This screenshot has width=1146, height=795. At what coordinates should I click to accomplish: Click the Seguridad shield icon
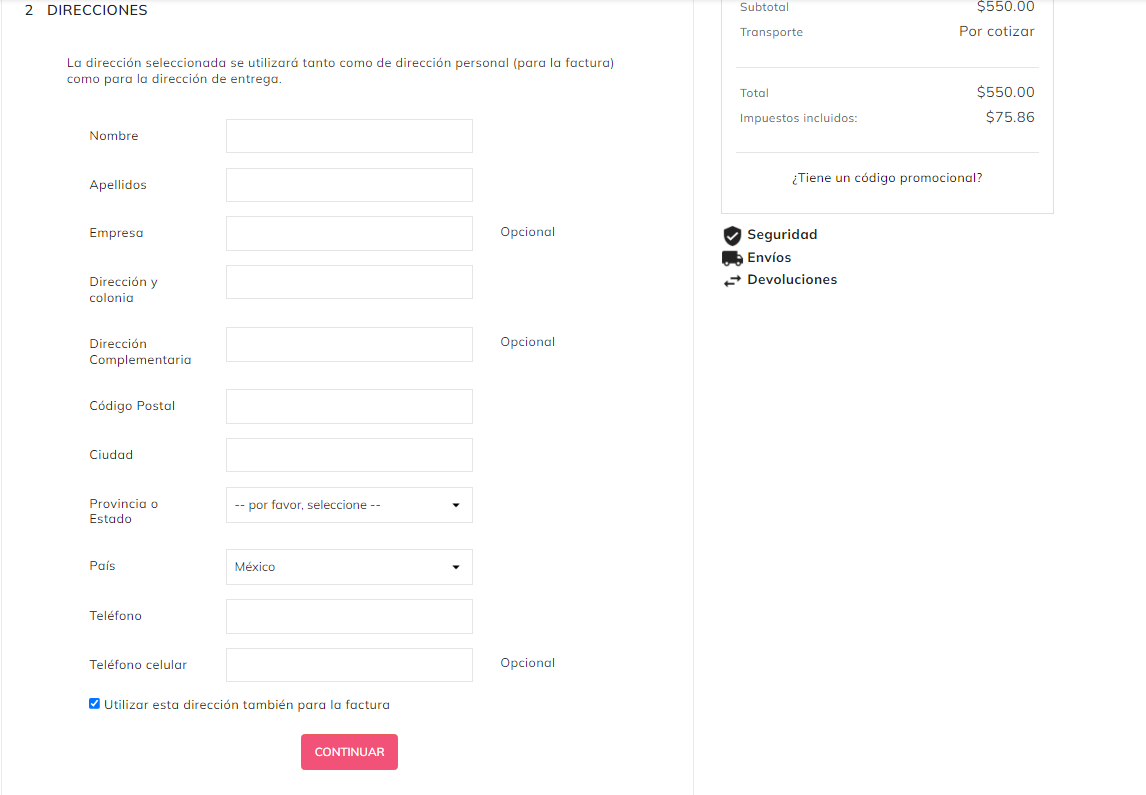click(x=732, y=235)
